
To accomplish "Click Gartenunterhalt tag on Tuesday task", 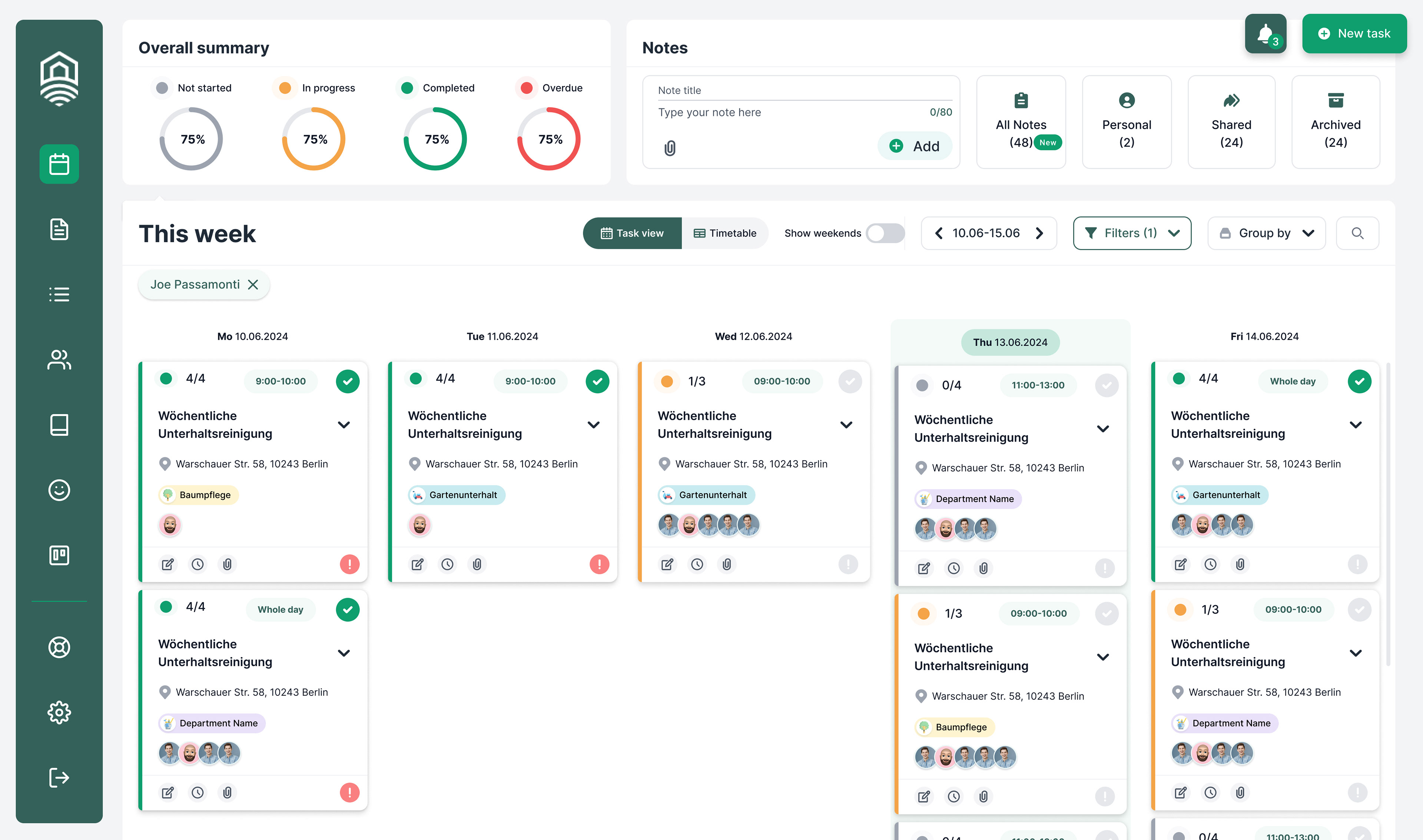I will click(456, 495).
